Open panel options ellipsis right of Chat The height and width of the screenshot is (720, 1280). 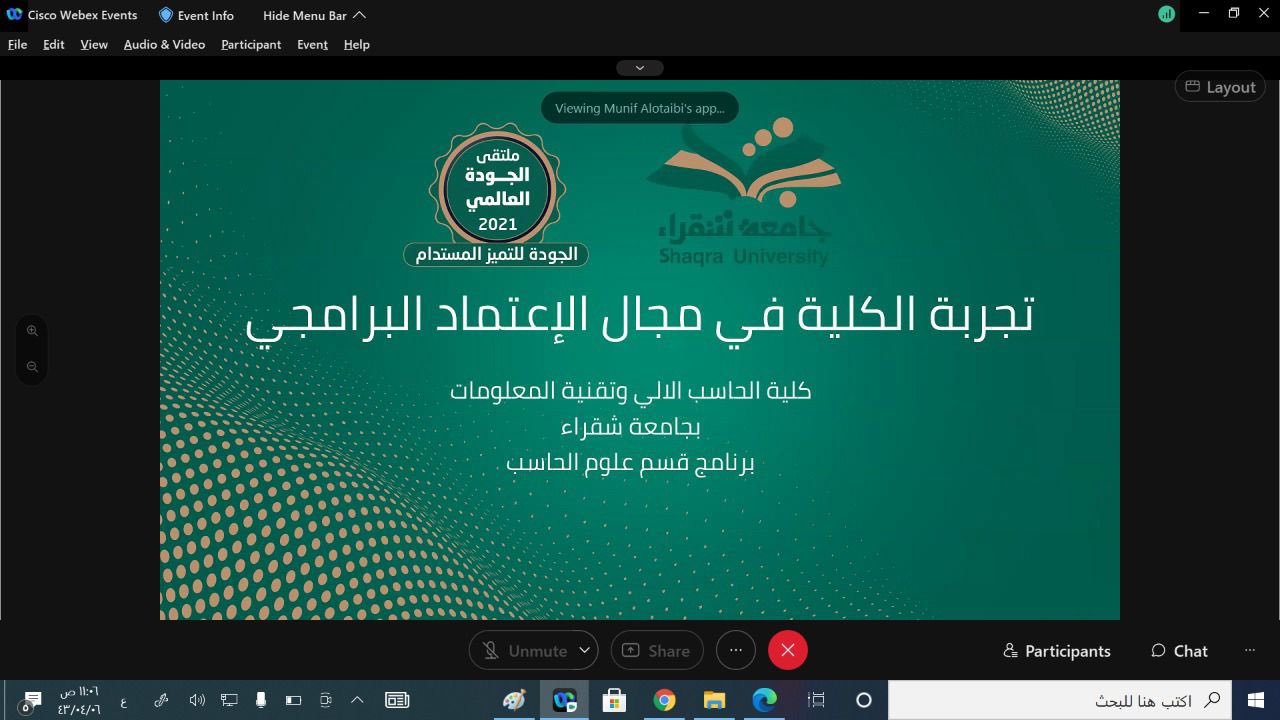click(1249, 650)
